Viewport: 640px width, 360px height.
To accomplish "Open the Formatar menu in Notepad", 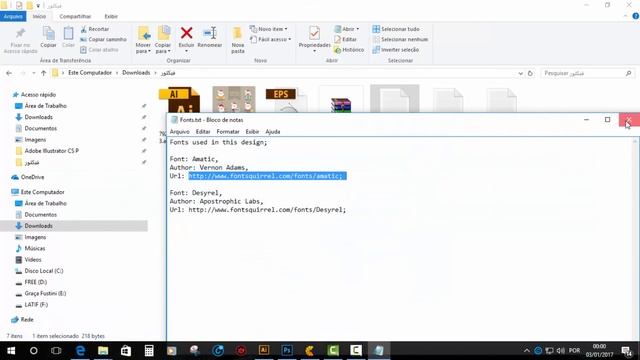I will 228,131.
